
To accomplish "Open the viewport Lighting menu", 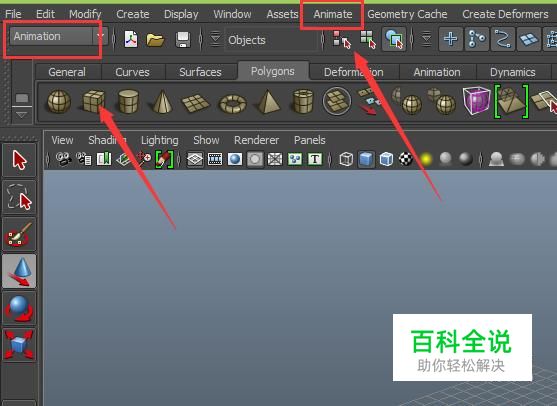I will coord(159,140).
